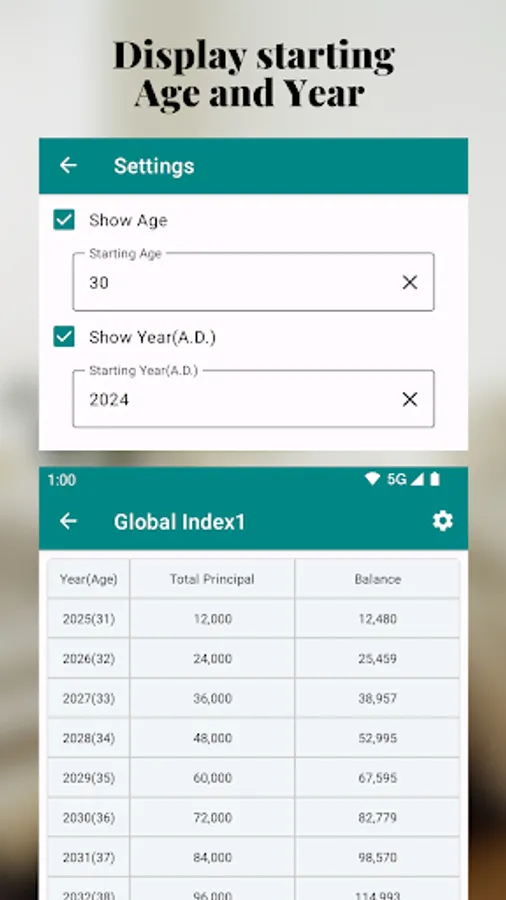The image size is (506, 900).
Task: Select the 2029(35) row cell
Action: coord(88,778)
